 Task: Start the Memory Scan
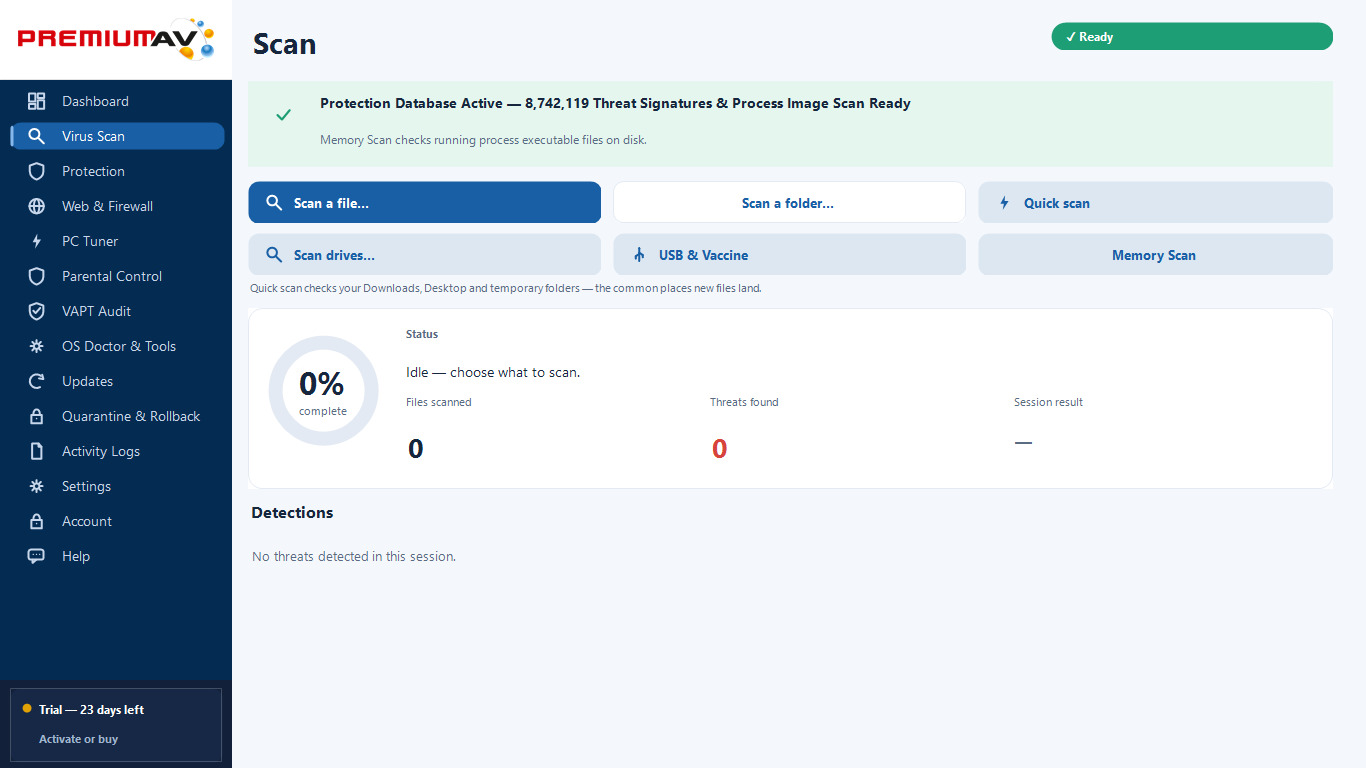click(1155, 254)
